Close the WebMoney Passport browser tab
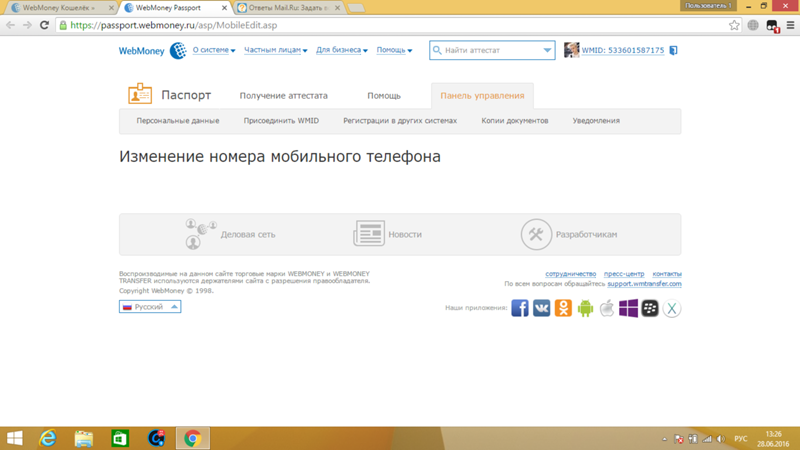800x450 pixels. point(224,8)
